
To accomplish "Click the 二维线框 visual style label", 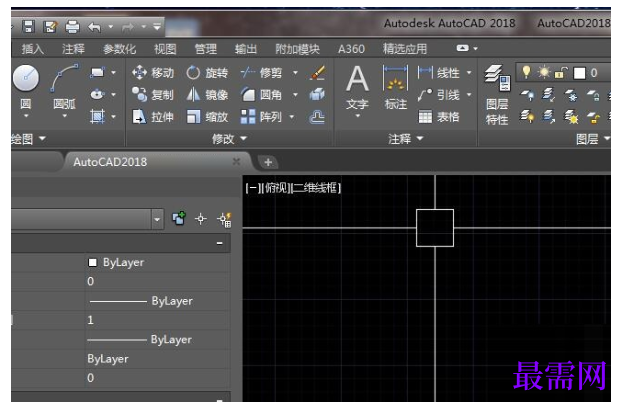I will [x=316, y=188].
